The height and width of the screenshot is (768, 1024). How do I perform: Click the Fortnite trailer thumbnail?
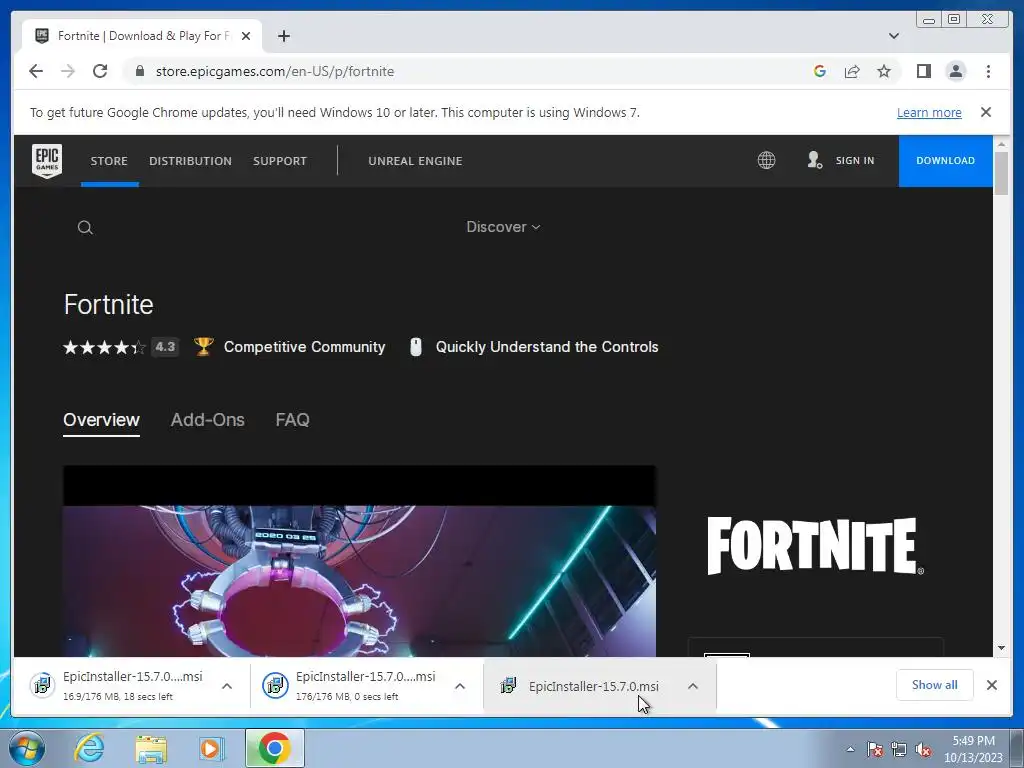(359, 561)
